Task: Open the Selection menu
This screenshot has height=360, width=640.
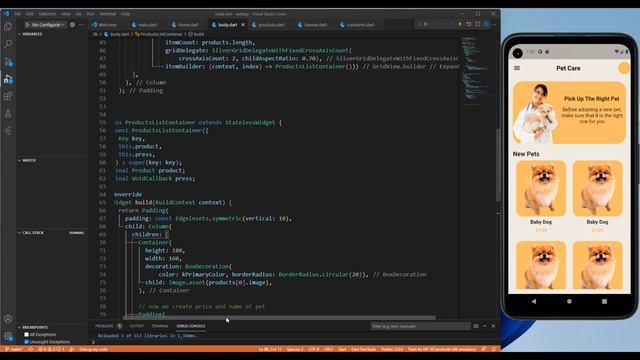Action: tap(47, 14)
